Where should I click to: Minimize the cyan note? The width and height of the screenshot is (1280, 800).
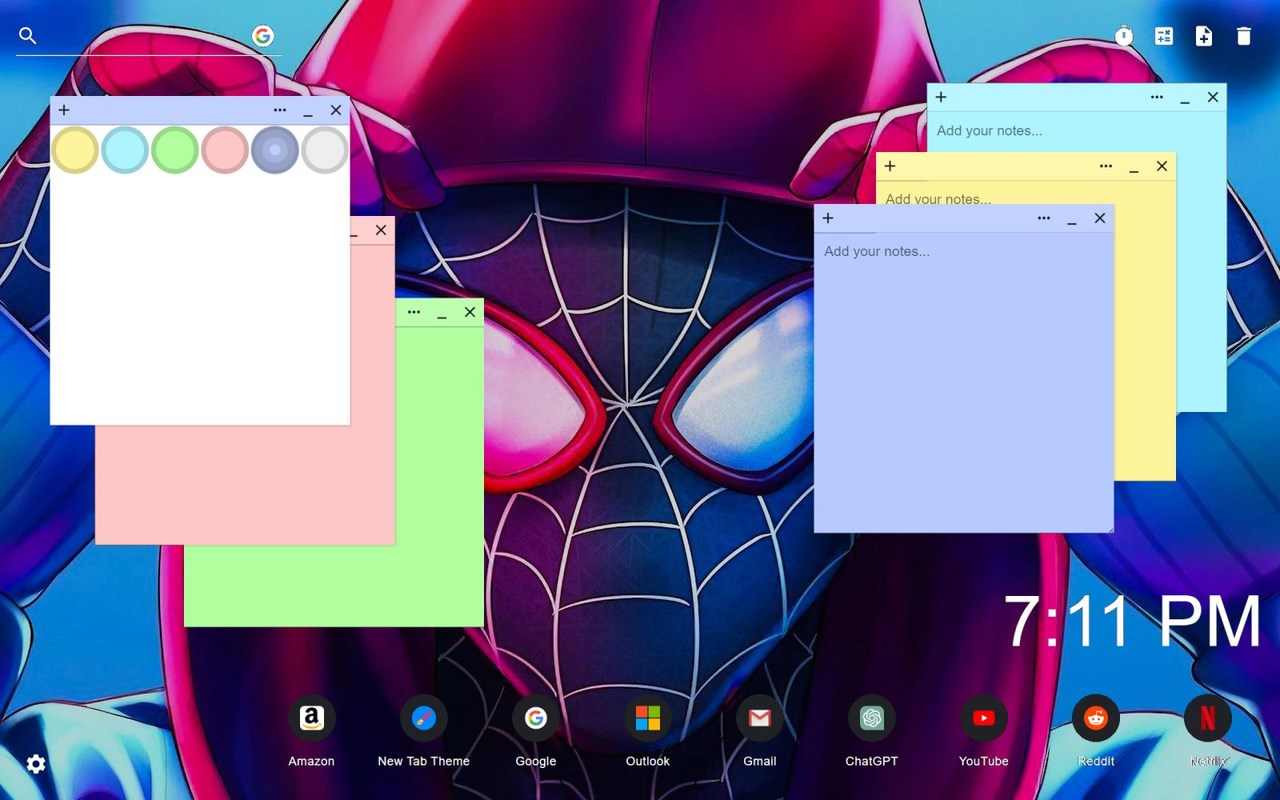(x=1185, y=98)
